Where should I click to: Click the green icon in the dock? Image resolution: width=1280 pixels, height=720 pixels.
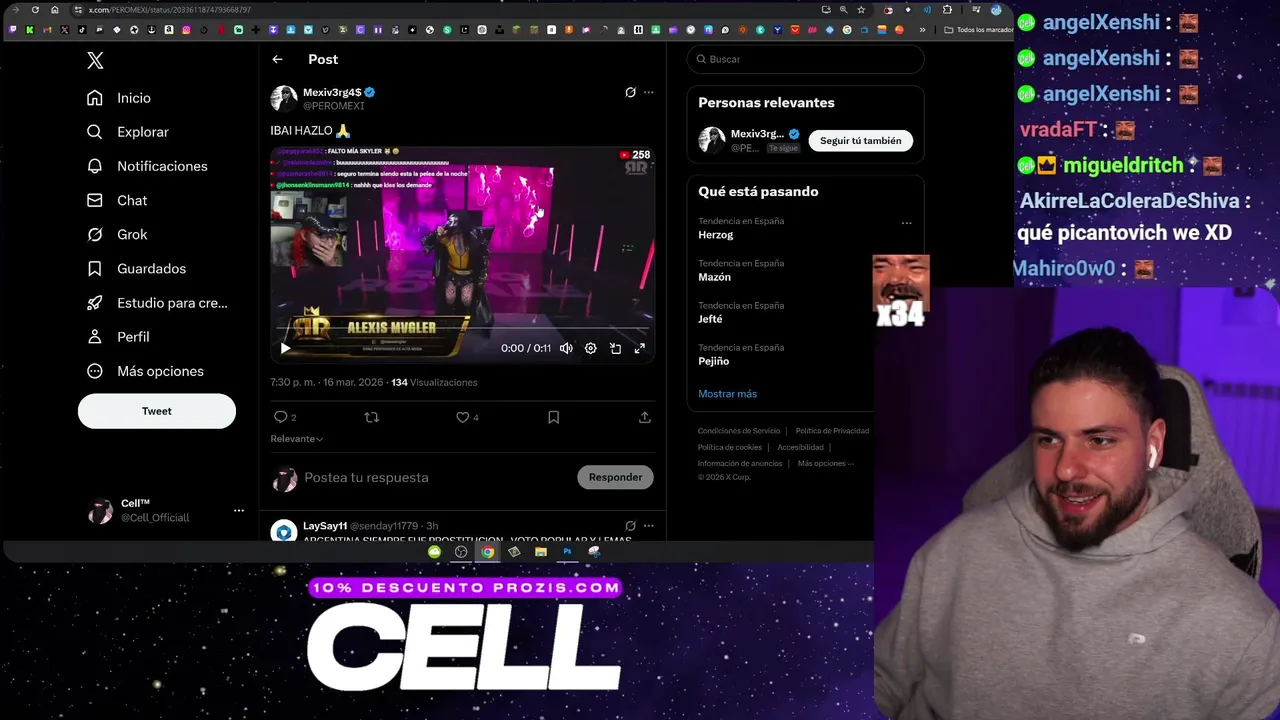pyautogui.click(x=434, y=552)
